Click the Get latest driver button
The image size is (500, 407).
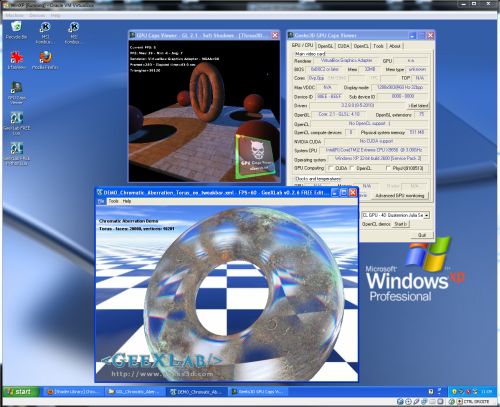click(x=418, y=105)
